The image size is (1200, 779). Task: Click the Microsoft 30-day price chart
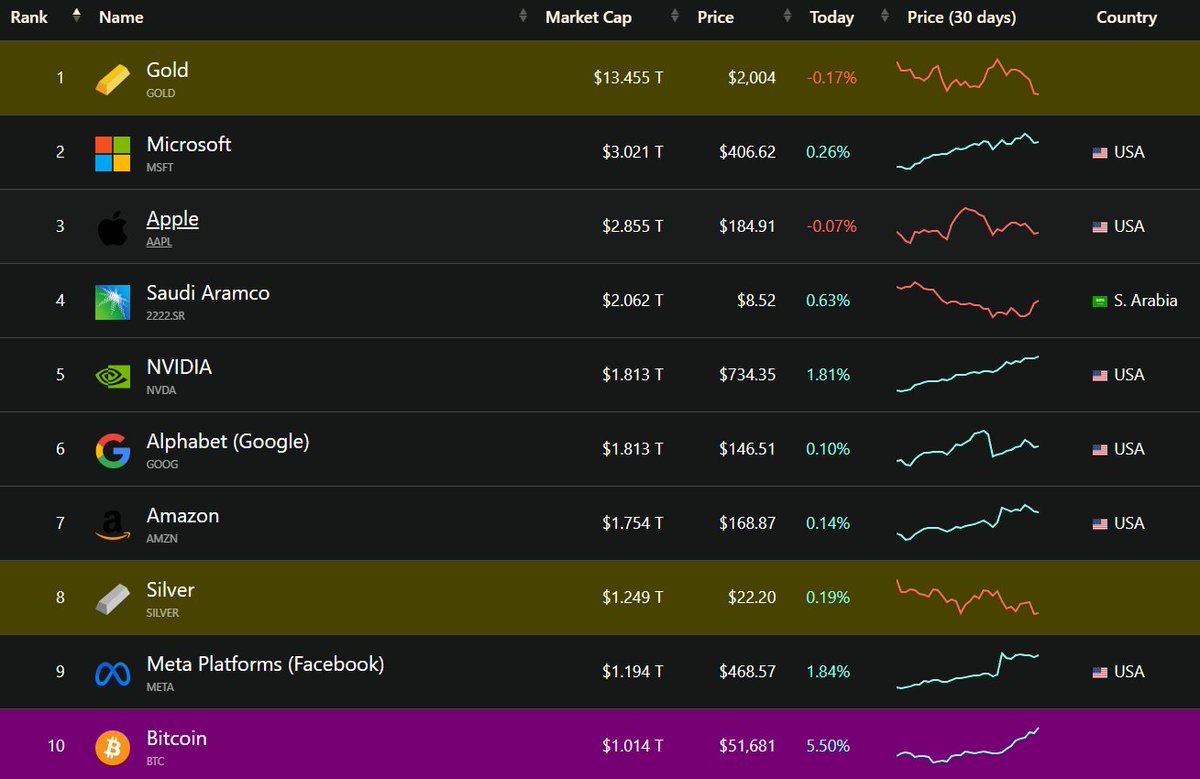(968, 151)
